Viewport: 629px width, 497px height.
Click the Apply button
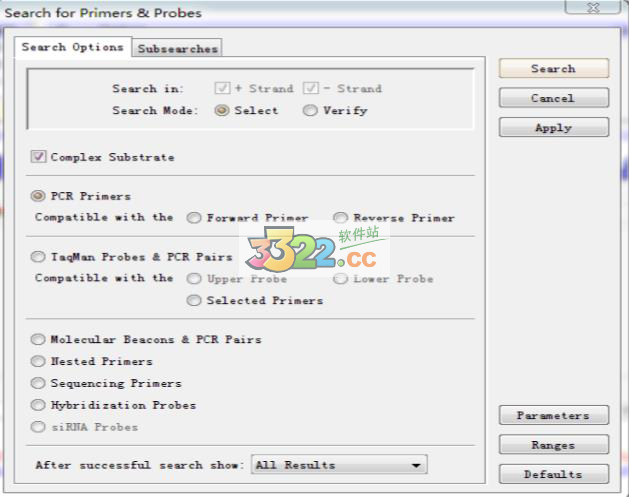(x=554, y=128)
